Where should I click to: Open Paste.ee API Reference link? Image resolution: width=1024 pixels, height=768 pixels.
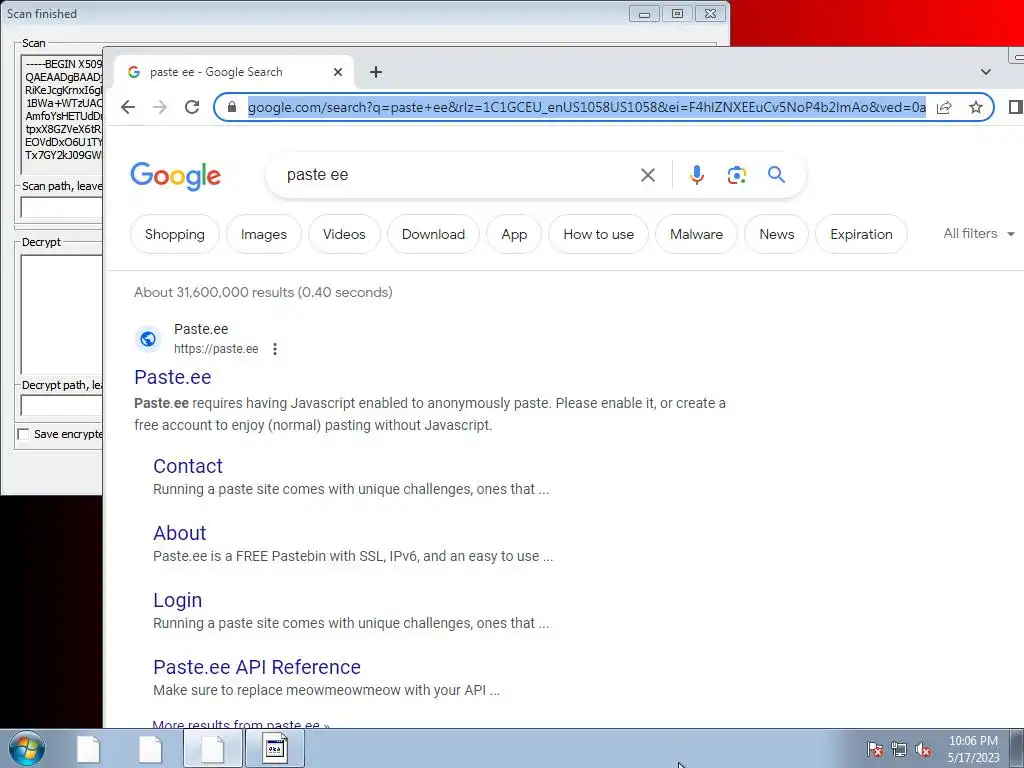pyautogui.click(x=257, y=667)
